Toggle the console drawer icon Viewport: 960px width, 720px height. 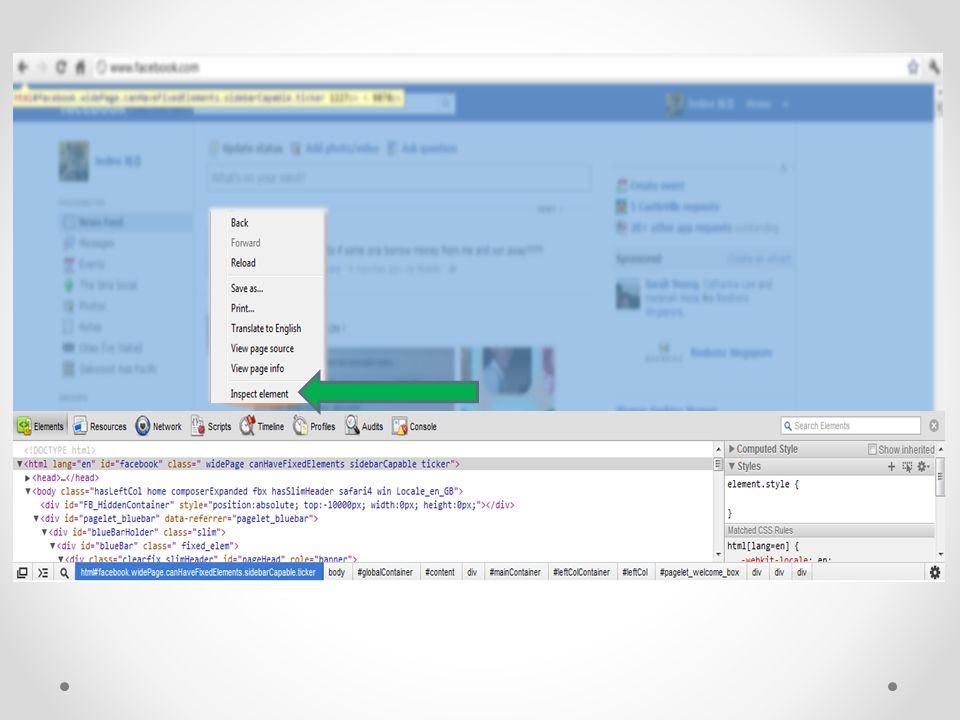click(x=43, y=572)
